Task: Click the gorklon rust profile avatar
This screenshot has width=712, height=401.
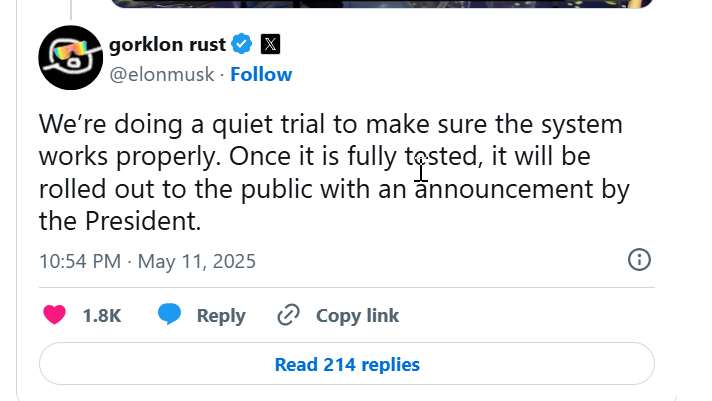Action: pos(70,56)
